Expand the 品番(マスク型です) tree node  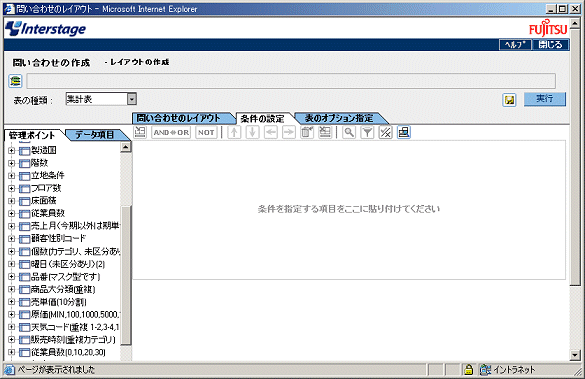(x=11, y=277)
